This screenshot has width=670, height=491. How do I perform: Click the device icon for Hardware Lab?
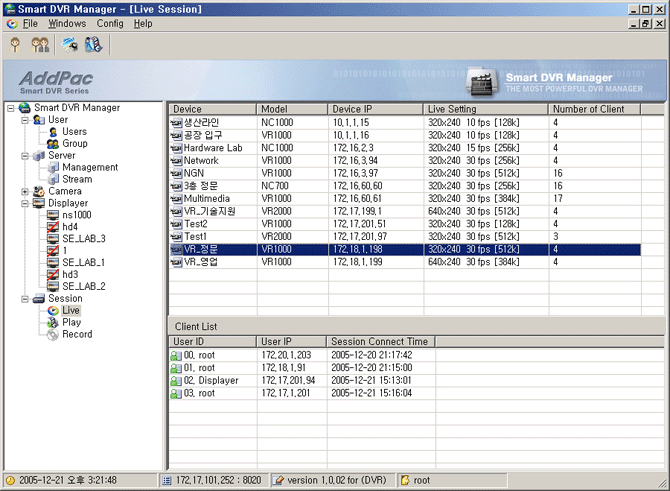click(x=176, y=148)
